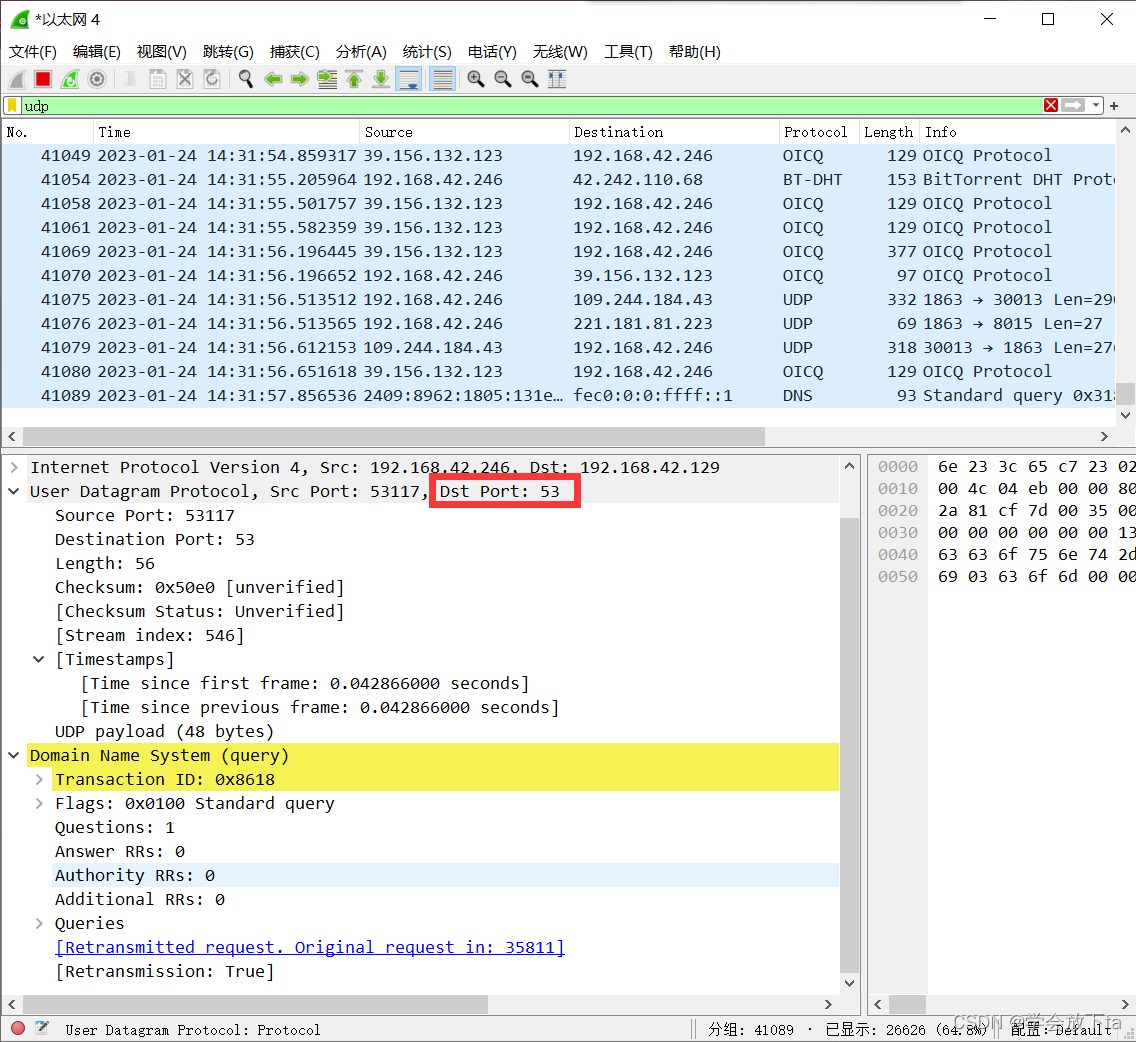
Task: Expand the Queries subtree
Action: pos(39,923)
